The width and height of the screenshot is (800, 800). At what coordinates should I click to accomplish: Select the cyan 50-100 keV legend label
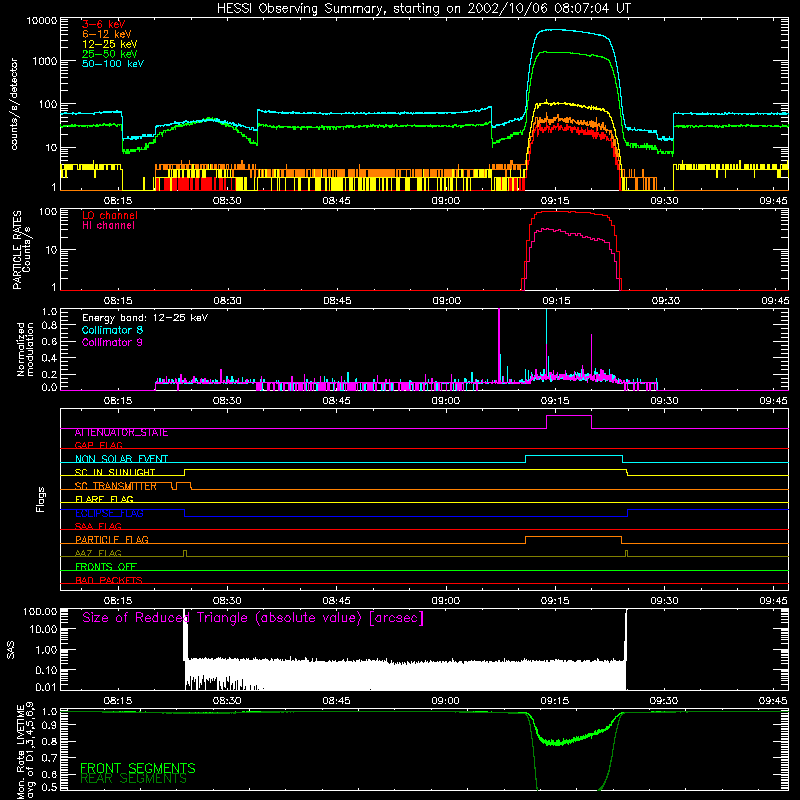click(x=113, y=64)
